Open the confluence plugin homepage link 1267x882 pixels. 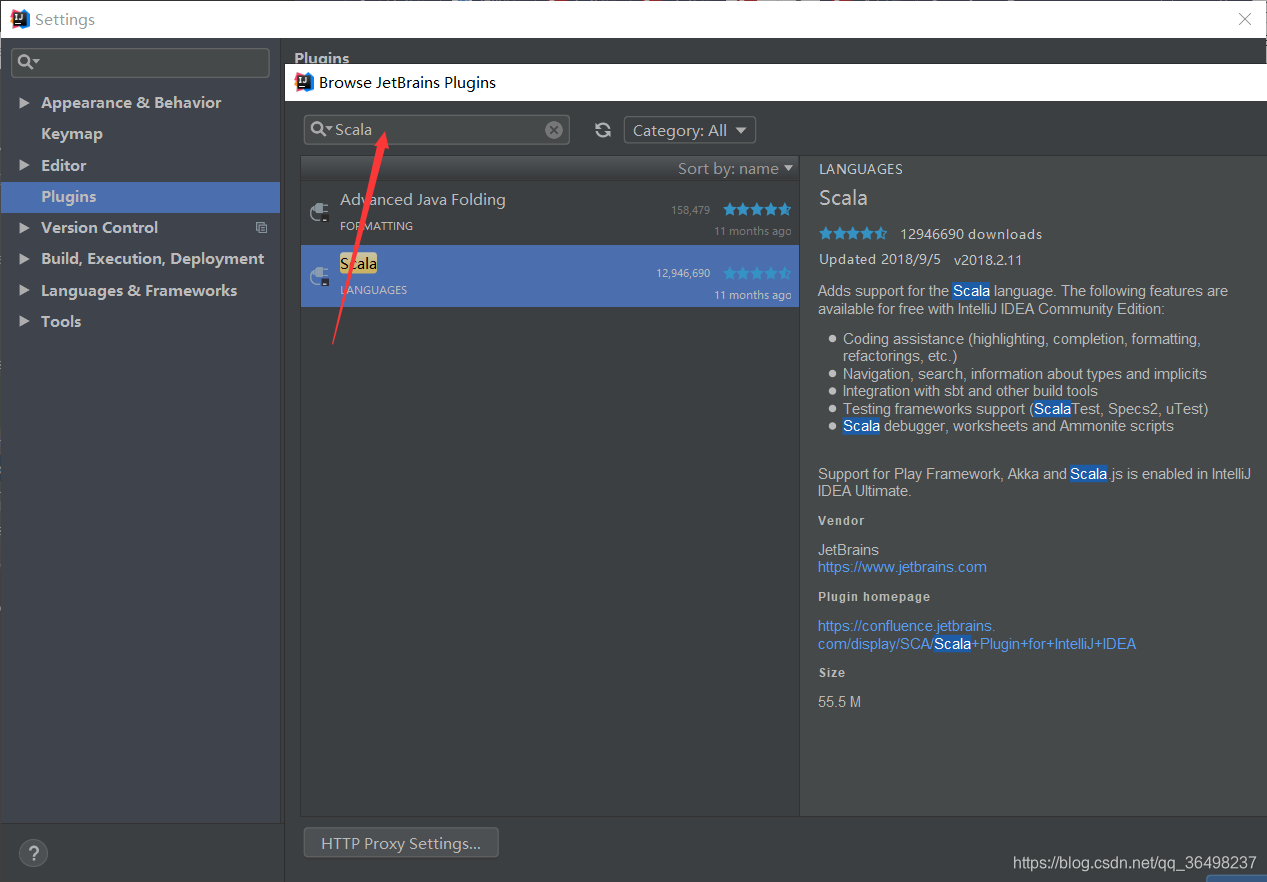[x=977, y=635]
